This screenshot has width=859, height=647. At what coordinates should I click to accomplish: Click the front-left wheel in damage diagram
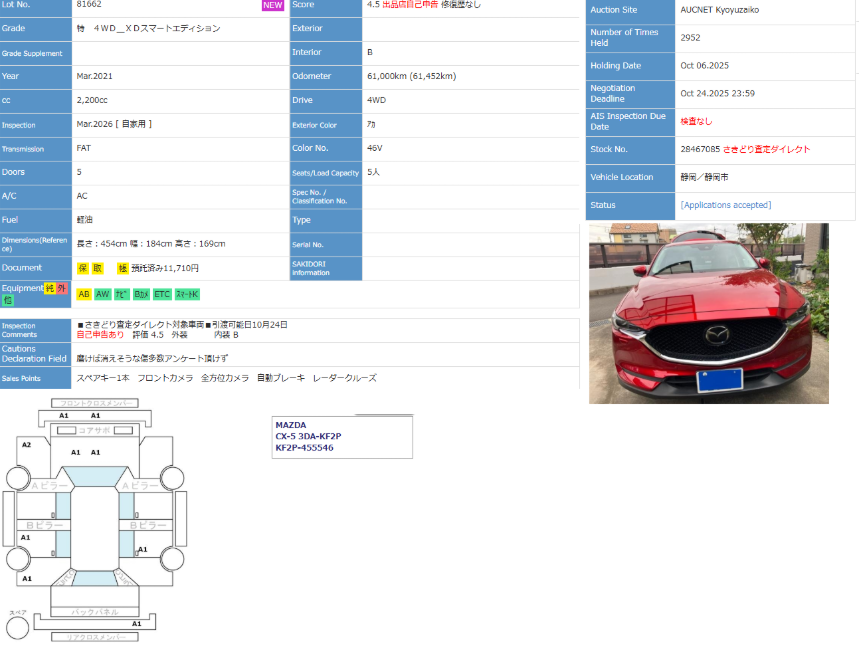[19, 478]
